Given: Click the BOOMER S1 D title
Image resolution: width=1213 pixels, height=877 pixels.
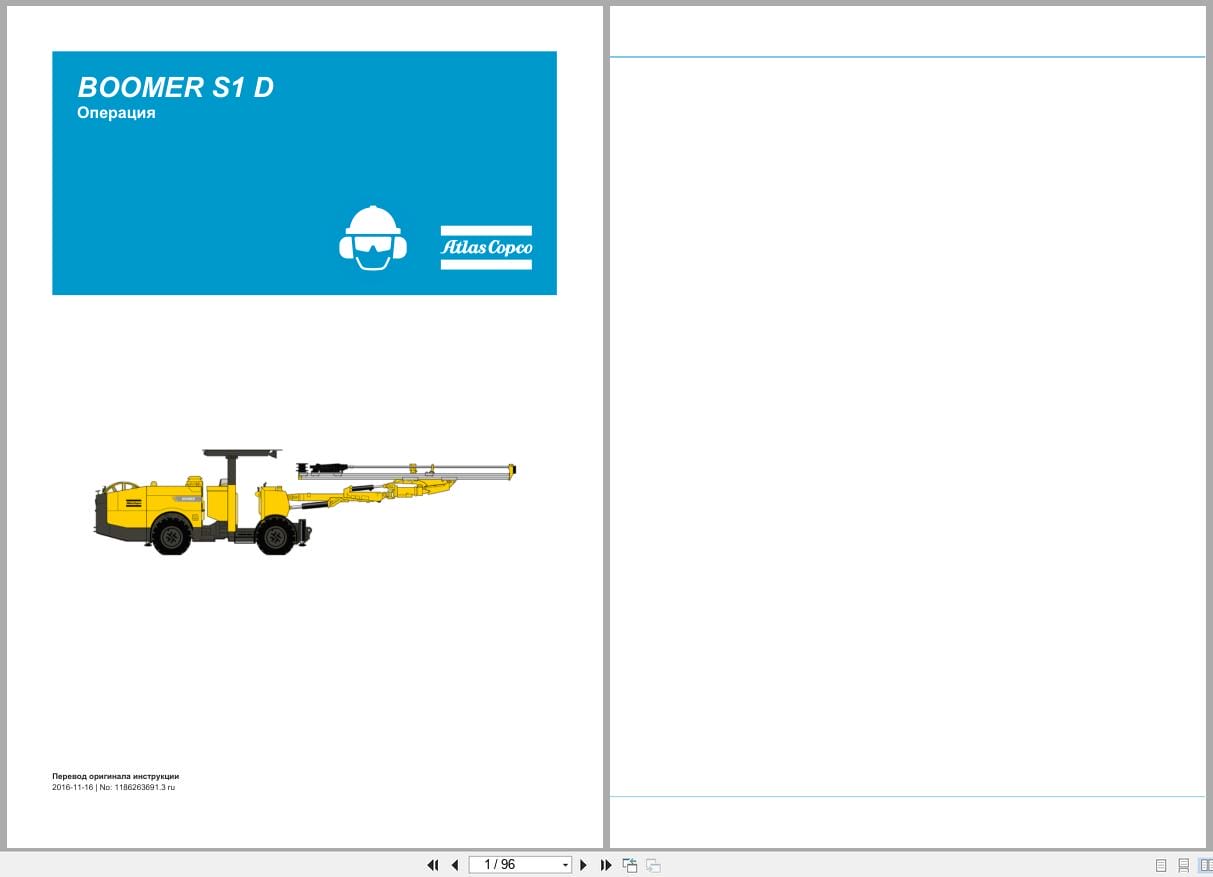Looking at the screenshot, I should click(x=176, y=87).
